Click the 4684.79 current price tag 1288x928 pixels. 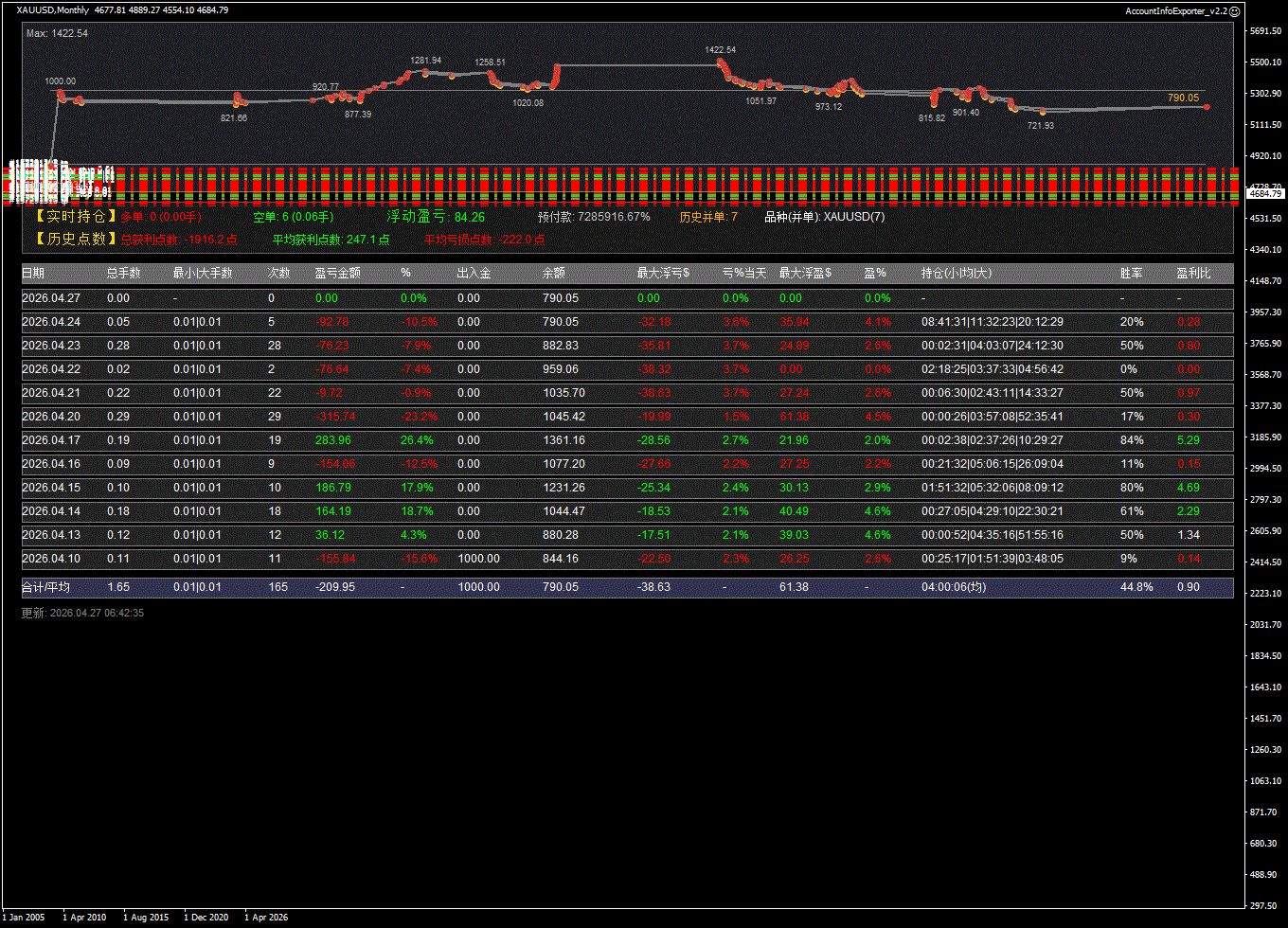(x=1265, y=193)
